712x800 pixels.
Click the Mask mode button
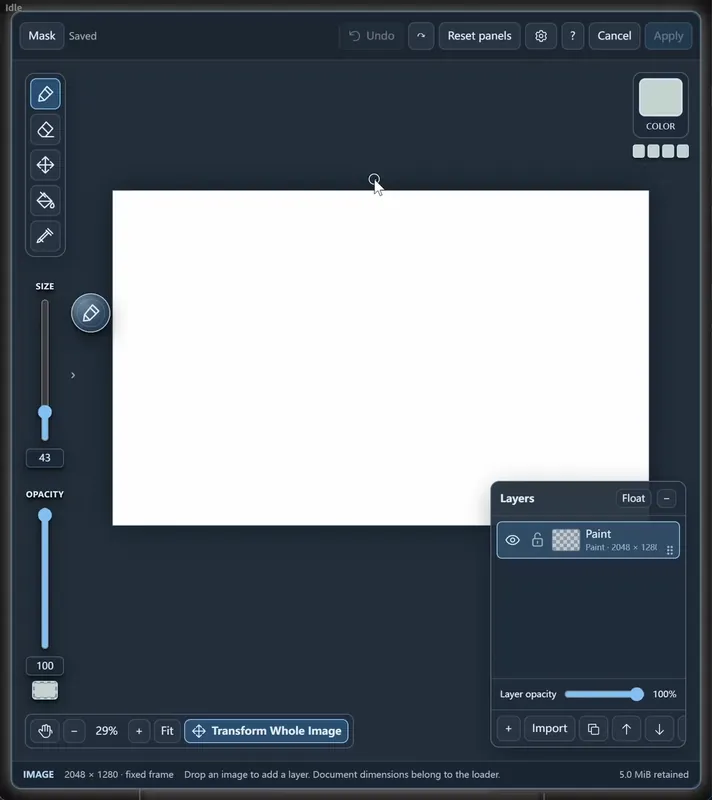pos(42,36)
